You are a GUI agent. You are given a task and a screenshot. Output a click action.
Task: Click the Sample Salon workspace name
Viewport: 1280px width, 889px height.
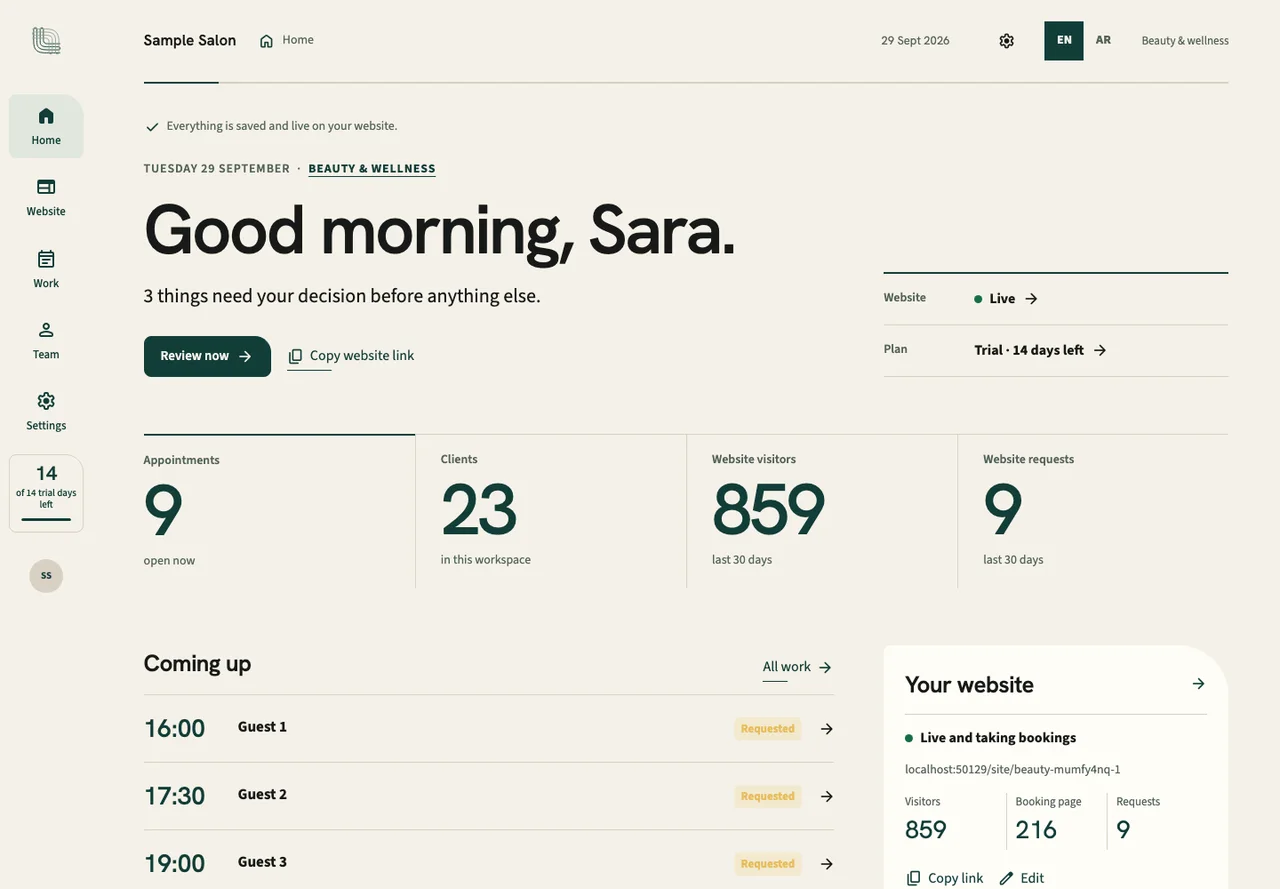coord(190,41)
